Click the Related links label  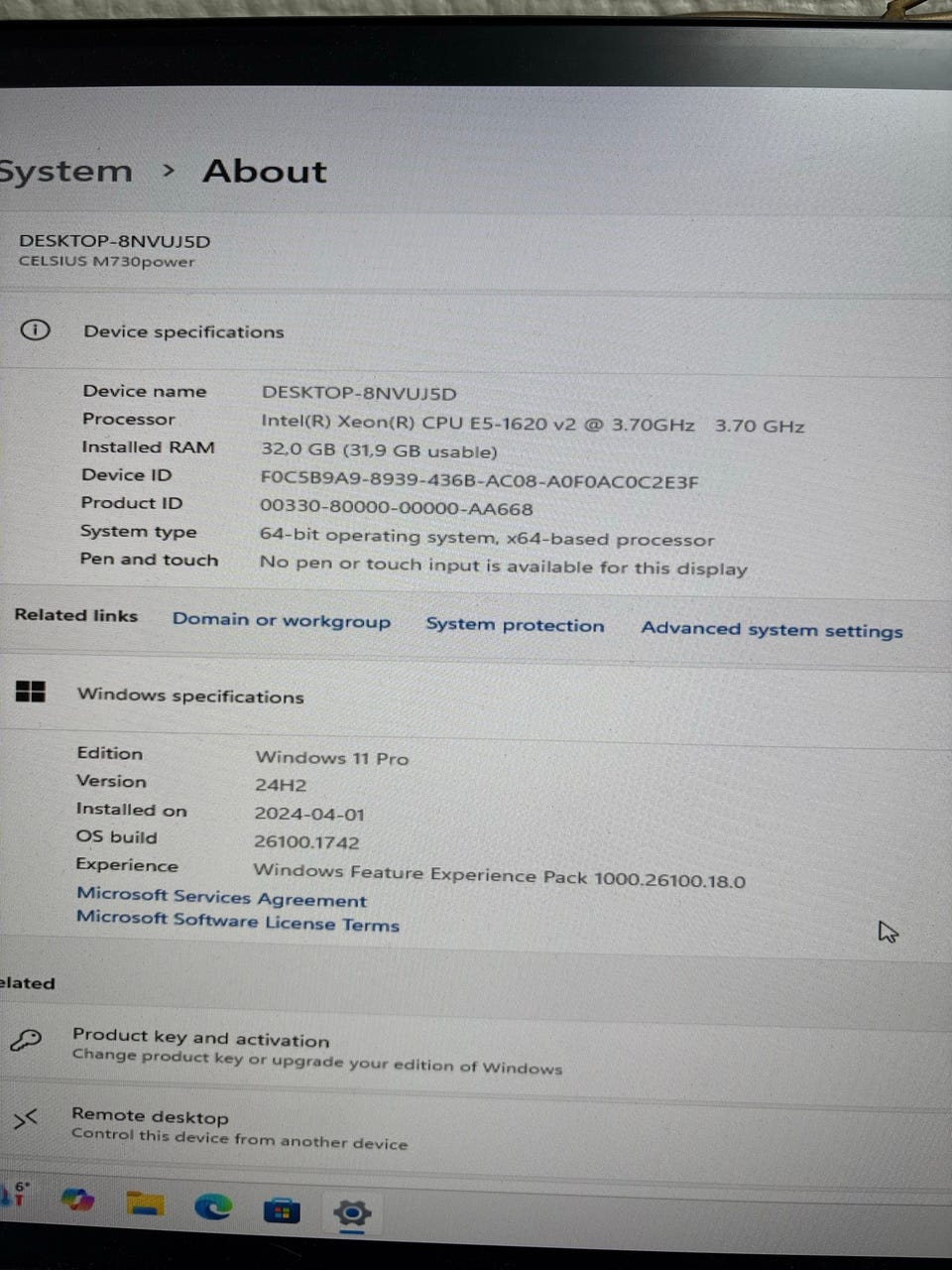click(76, 615)
